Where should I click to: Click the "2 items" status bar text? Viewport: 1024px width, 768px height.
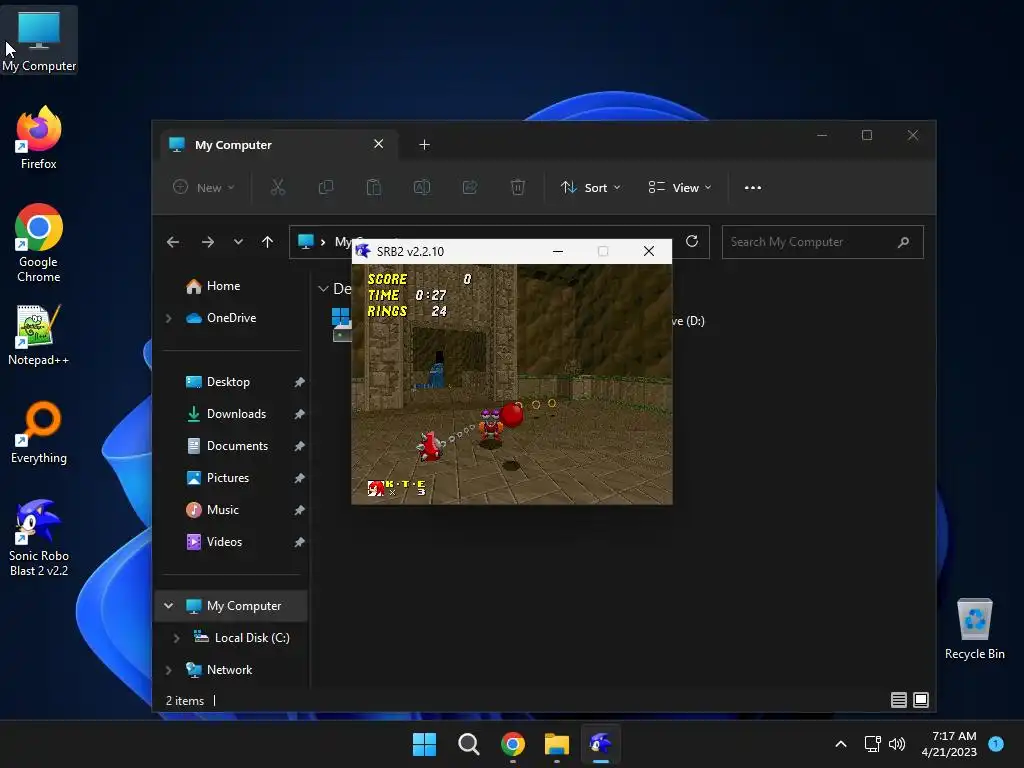pos(185,701)
